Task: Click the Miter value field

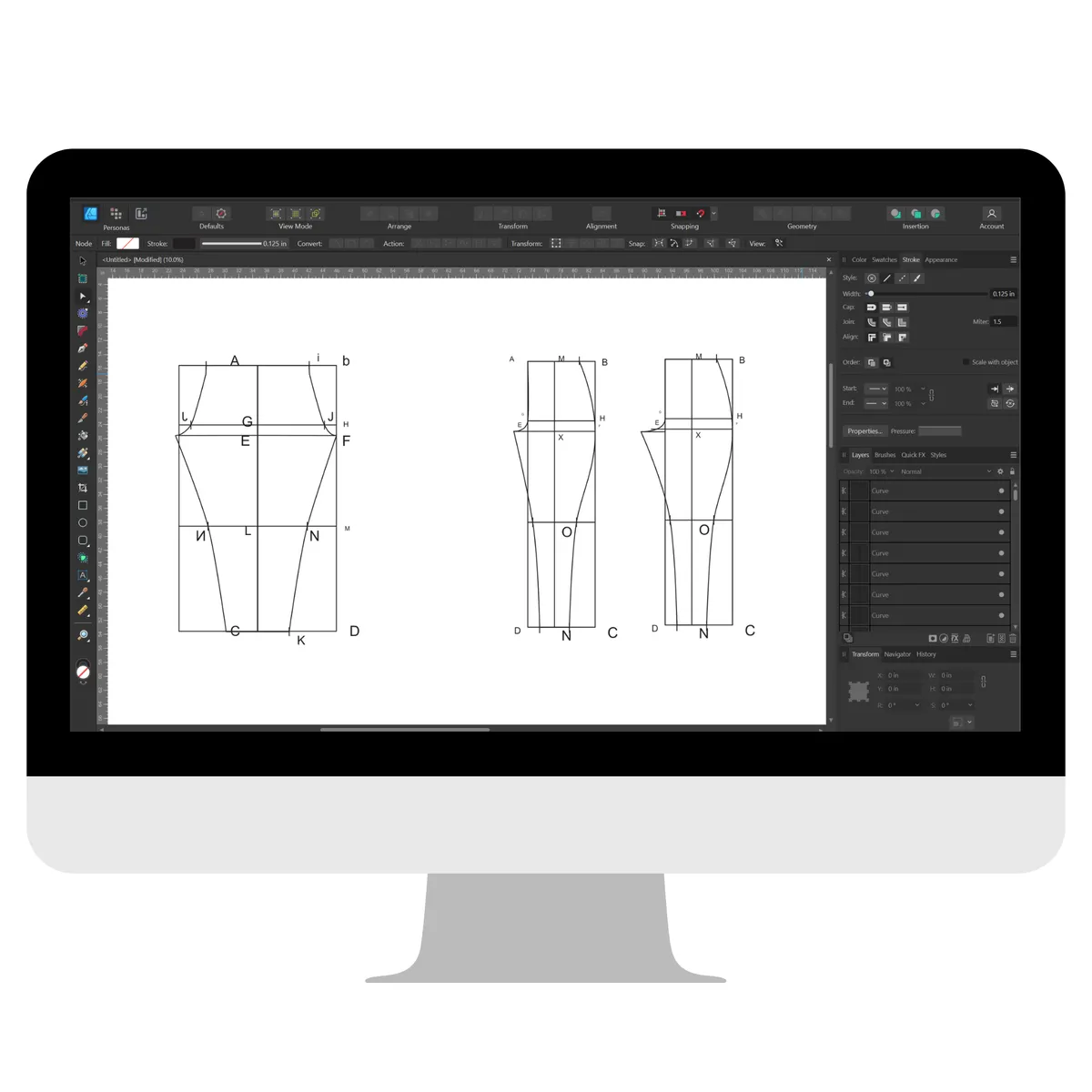Action: 1004,321
